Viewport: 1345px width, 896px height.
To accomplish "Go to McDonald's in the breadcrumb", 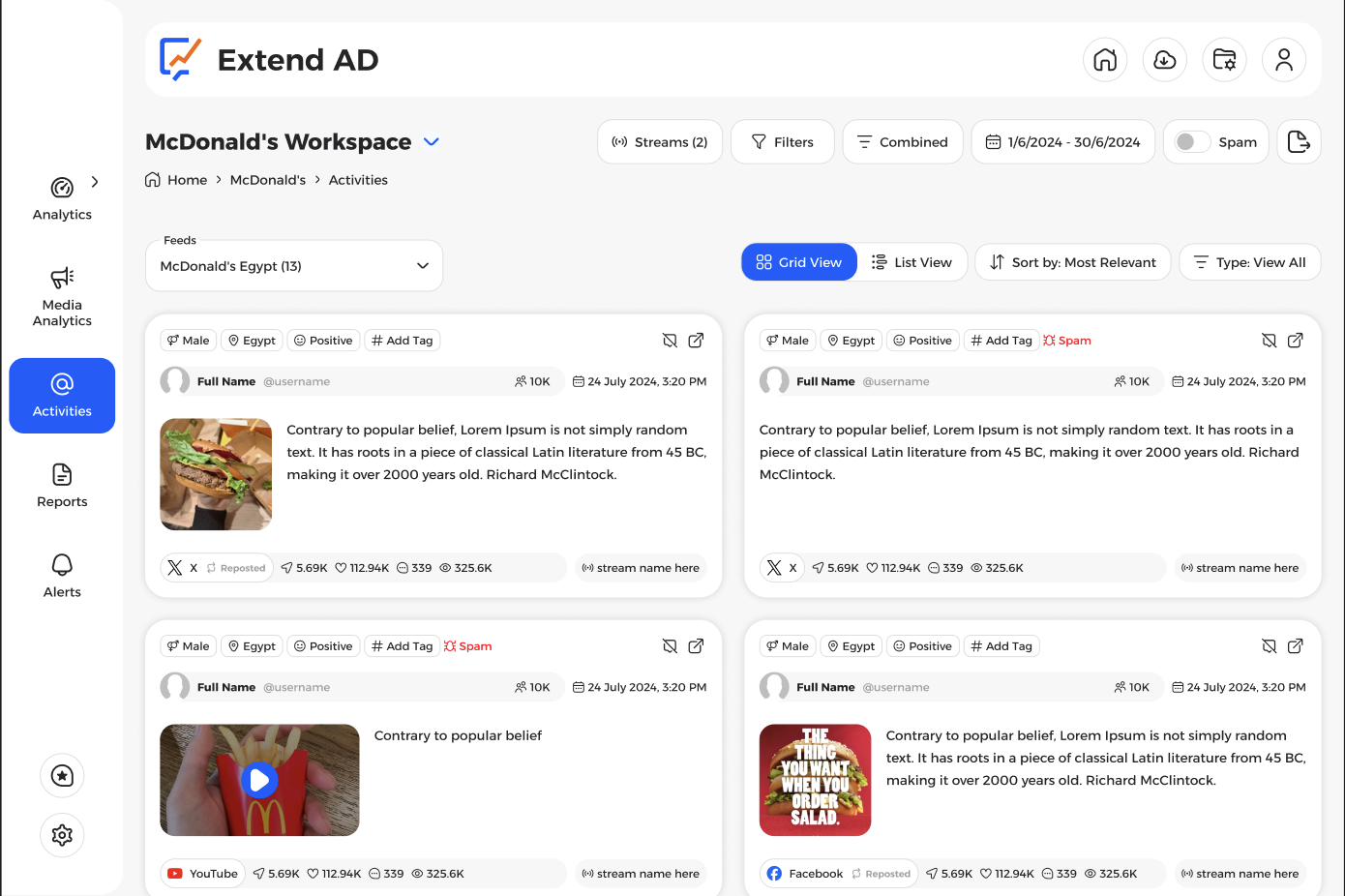I will pyautogui.click(x=268, y=180).
